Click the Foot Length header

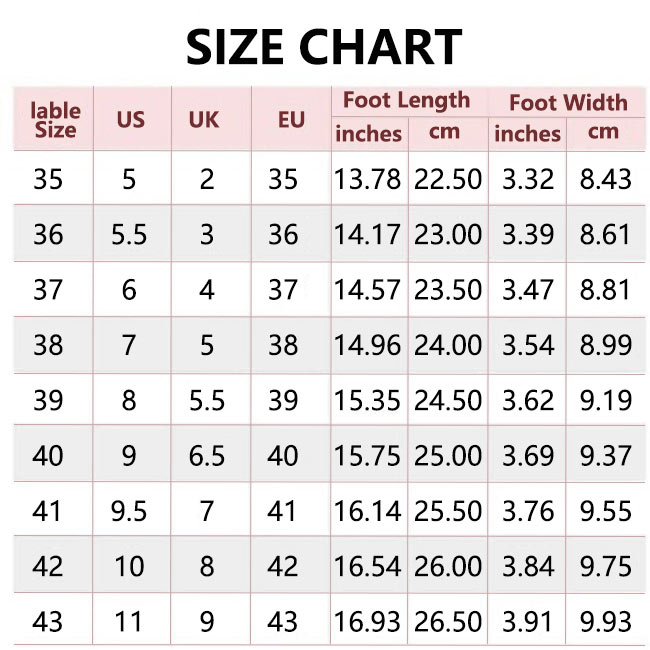pyautogui.click(x=407, y=101)
